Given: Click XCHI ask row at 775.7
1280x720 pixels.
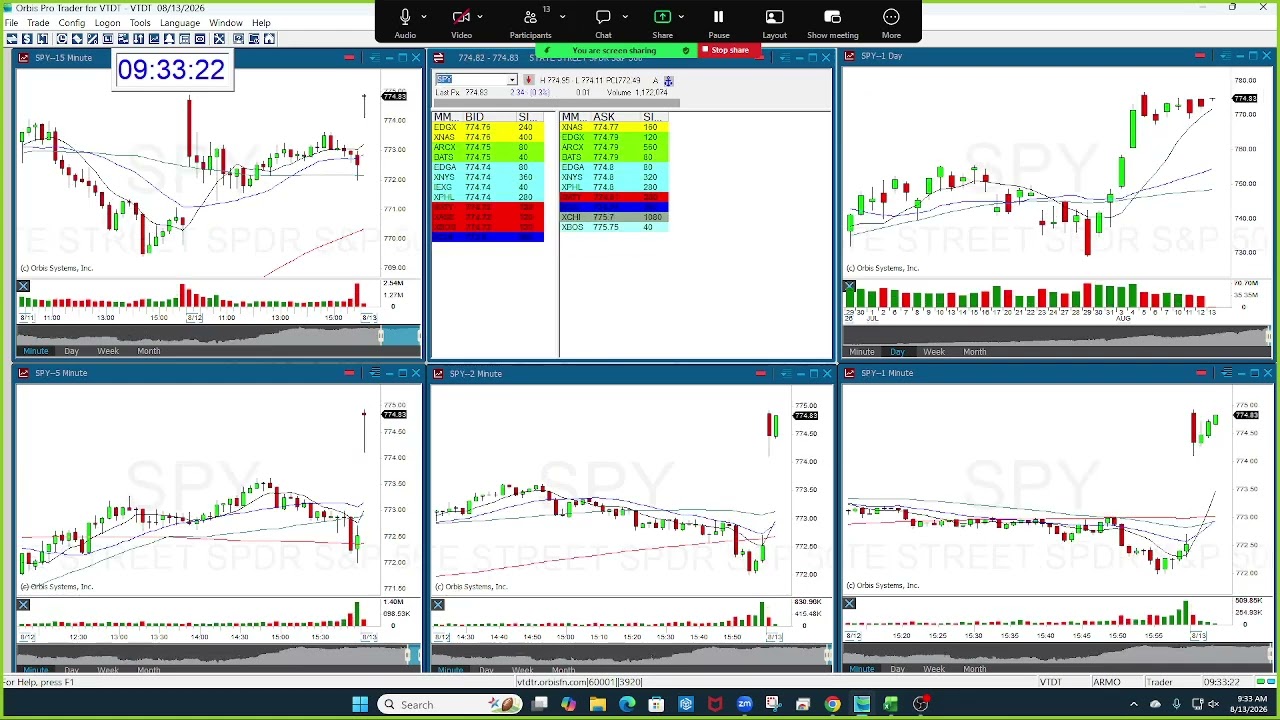Looking at the screenshot, I should click(x=614, y=217).
